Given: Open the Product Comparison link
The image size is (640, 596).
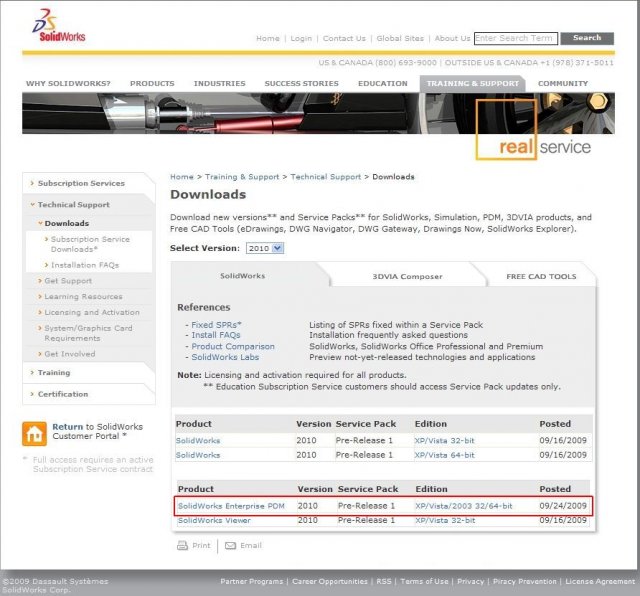Looking at the screenshot, I should (233, 347).
